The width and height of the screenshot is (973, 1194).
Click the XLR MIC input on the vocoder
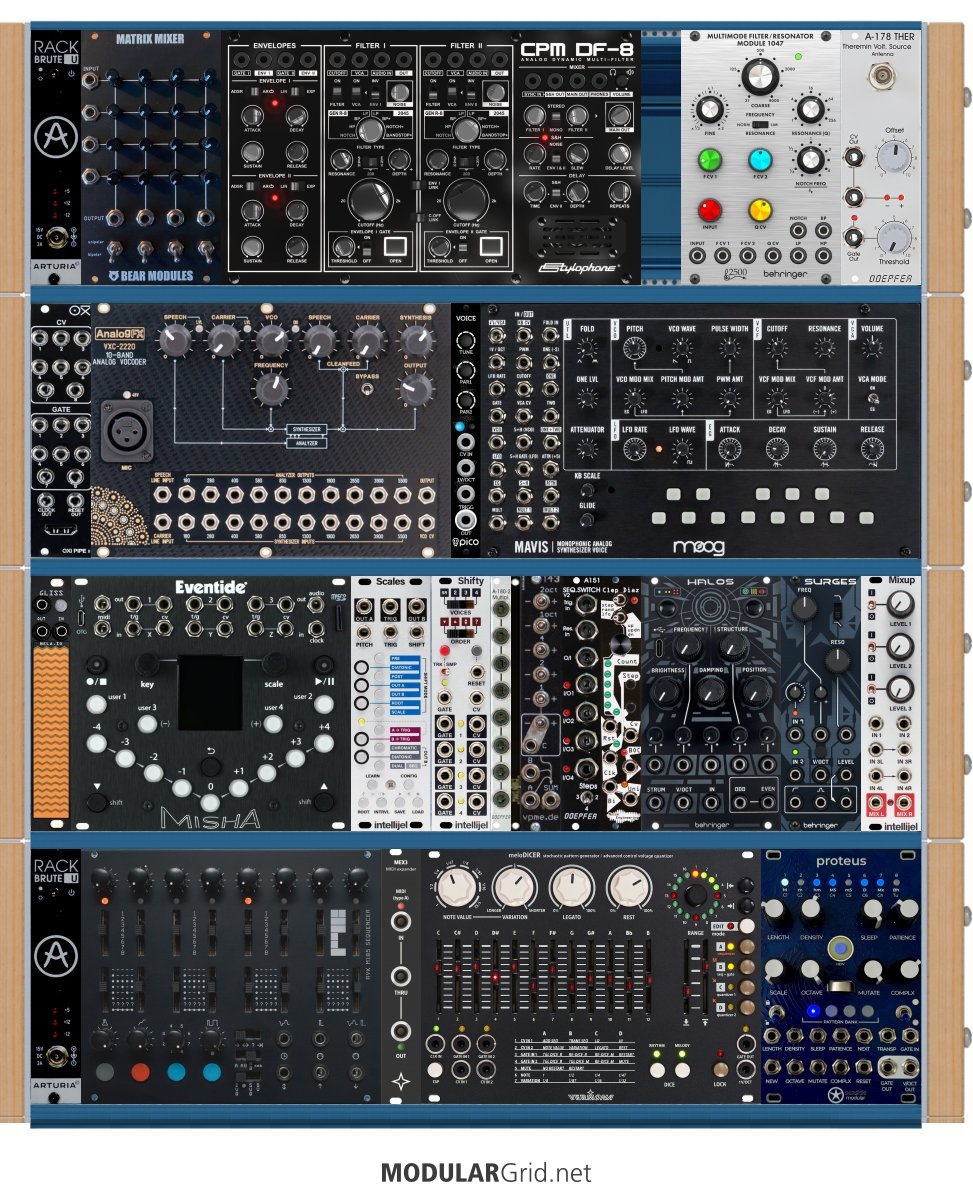(126, 433)
